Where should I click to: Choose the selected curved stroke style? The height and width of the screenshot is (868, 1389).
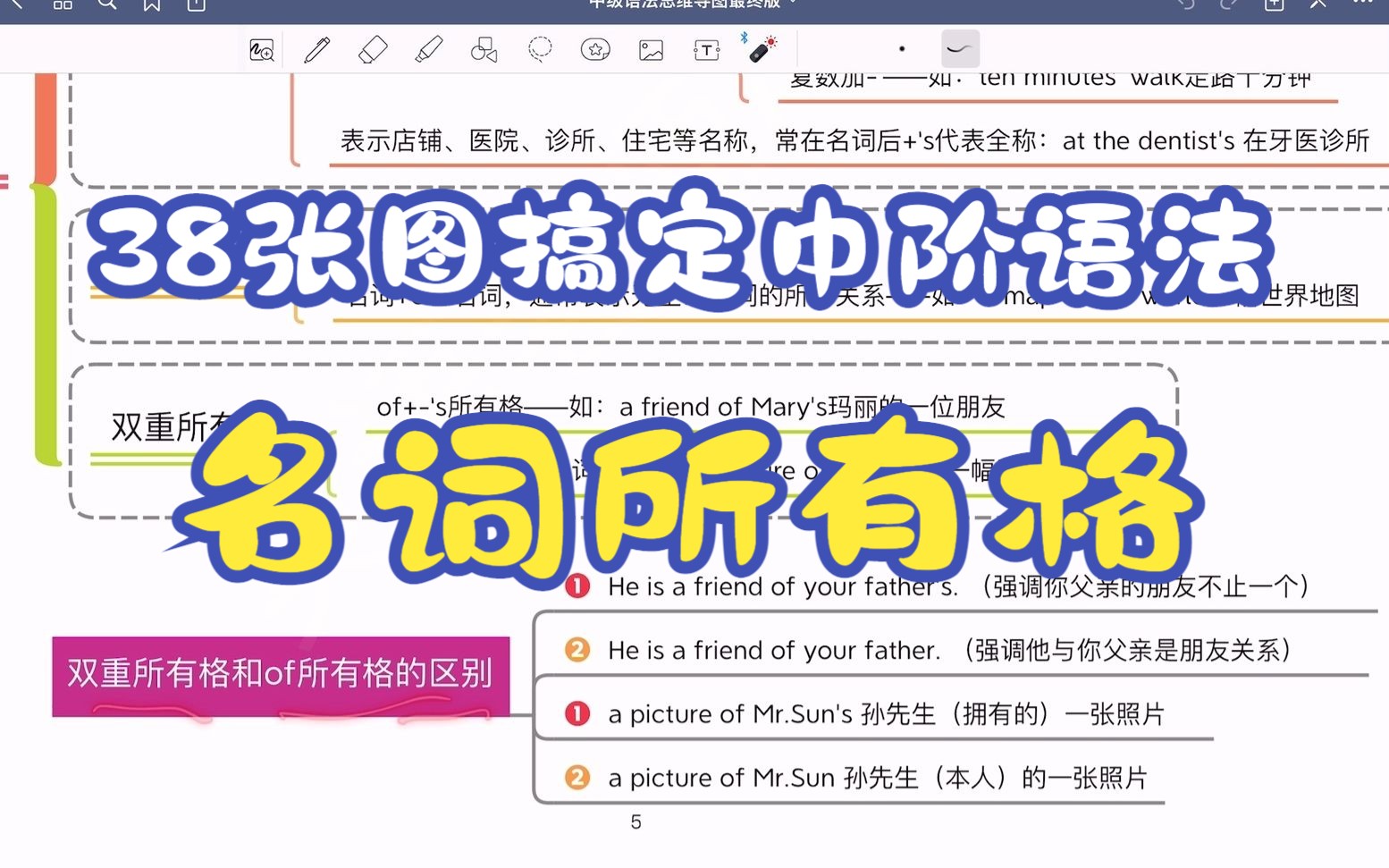pos(960,49)
